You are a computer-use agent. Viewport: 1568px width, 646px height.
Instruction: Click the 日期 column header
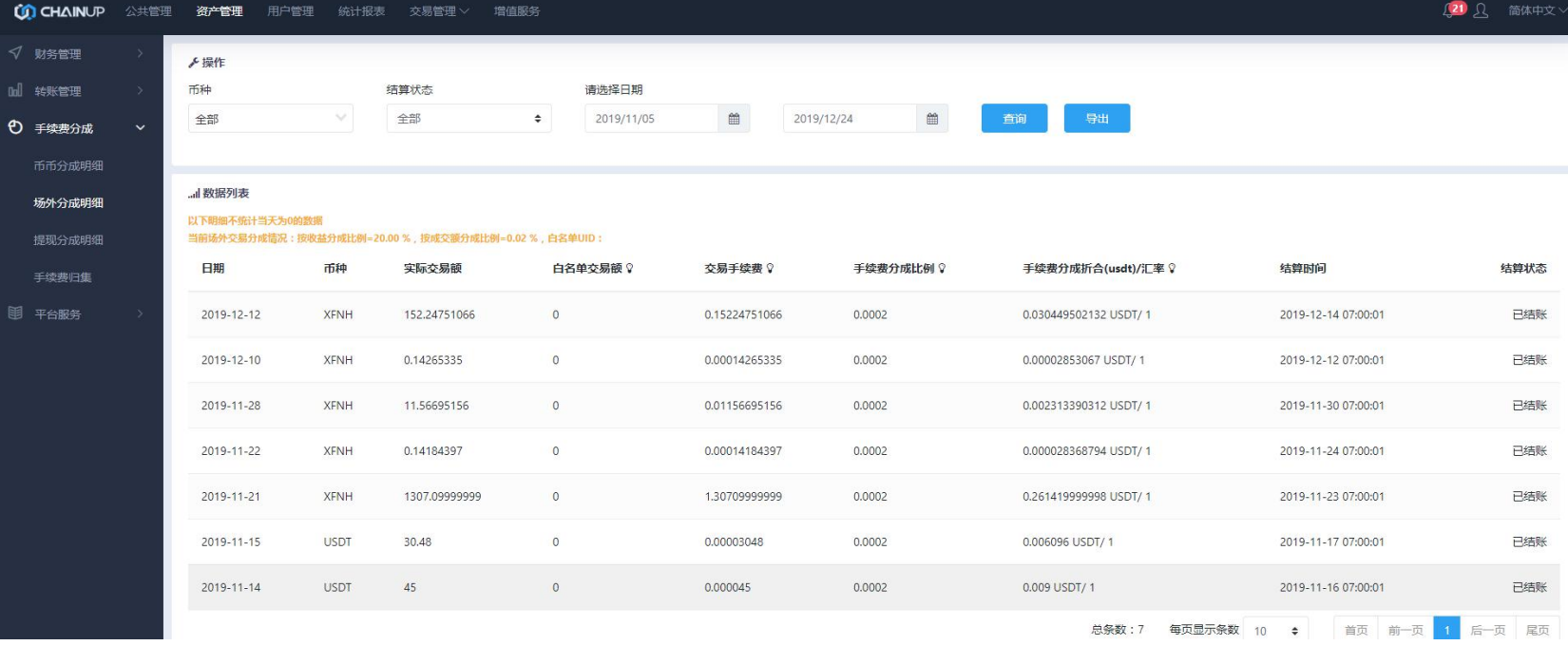click(x=213, y=269)
